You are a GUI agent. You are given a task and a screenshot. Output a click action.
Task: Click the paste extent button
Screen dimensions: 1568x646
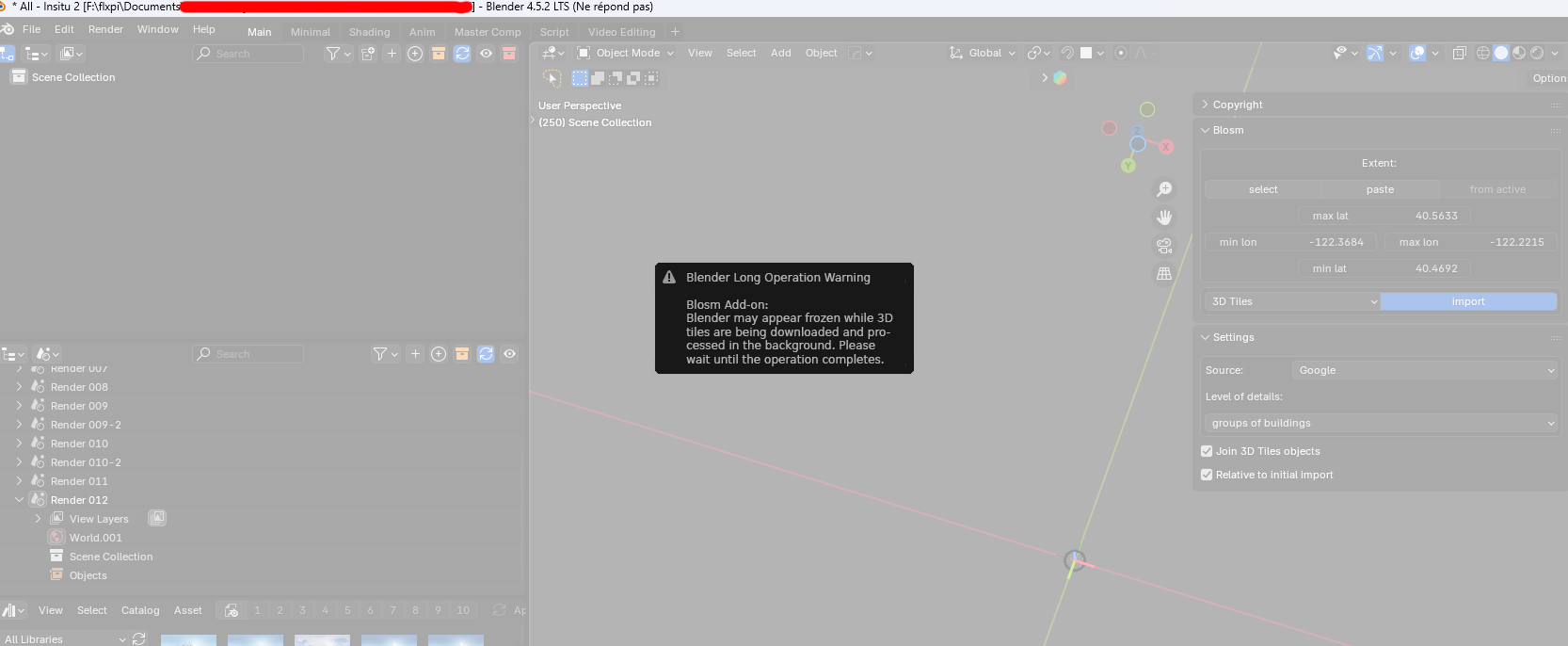(x=1380, y=189)
